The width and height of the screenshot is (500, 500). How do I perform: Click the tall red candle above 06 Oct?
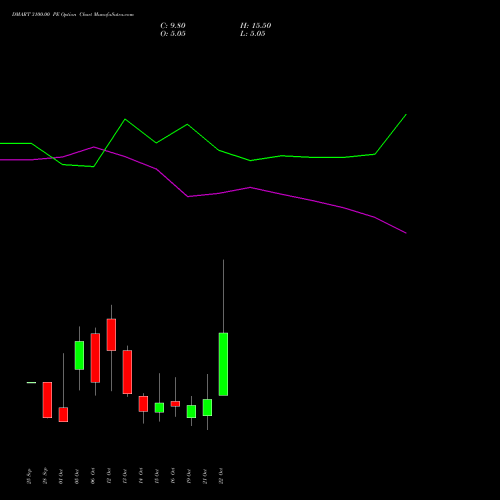pos(95,358)
